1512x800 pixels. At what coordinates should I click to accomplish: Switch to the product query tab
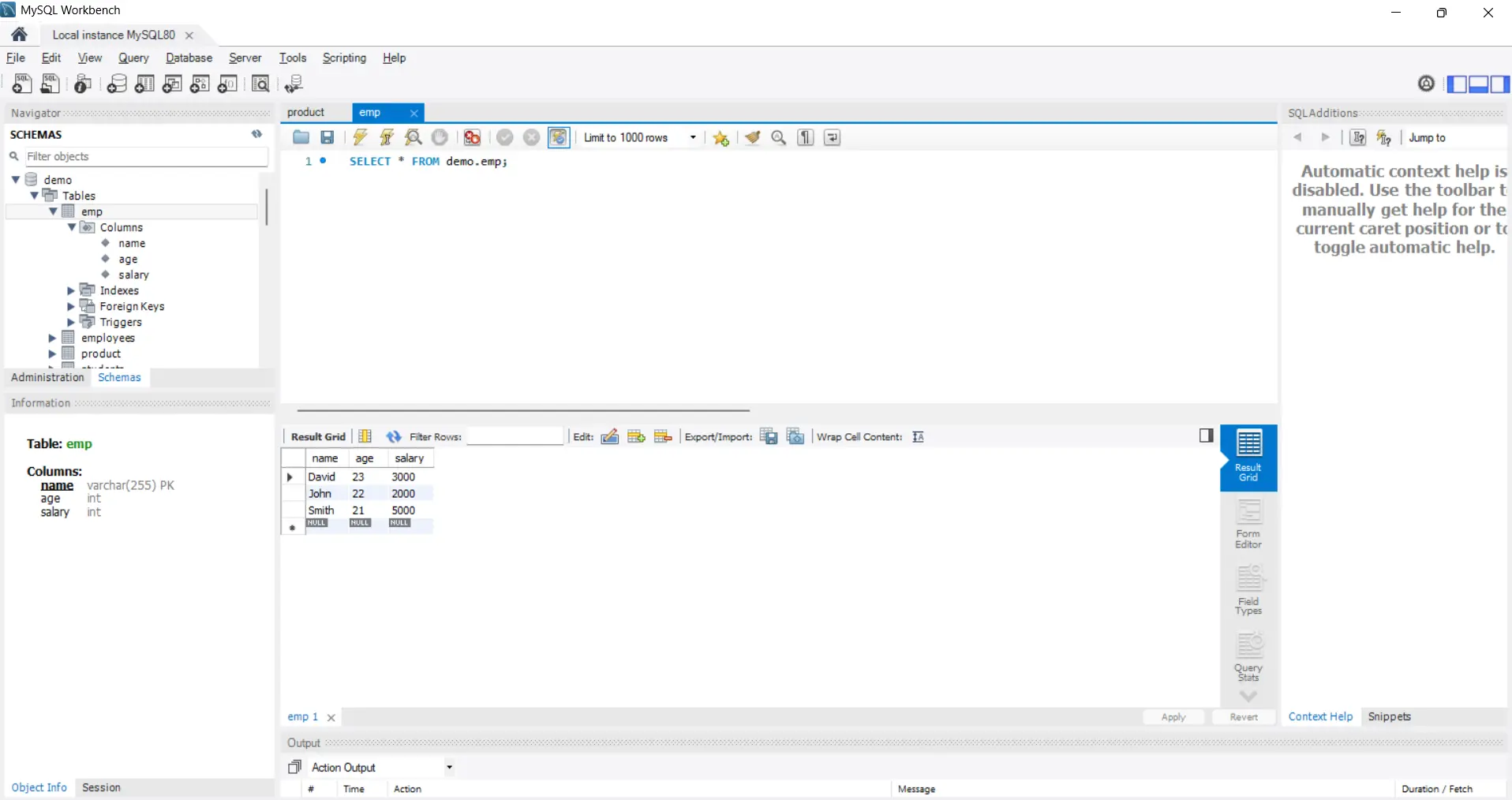306,112
